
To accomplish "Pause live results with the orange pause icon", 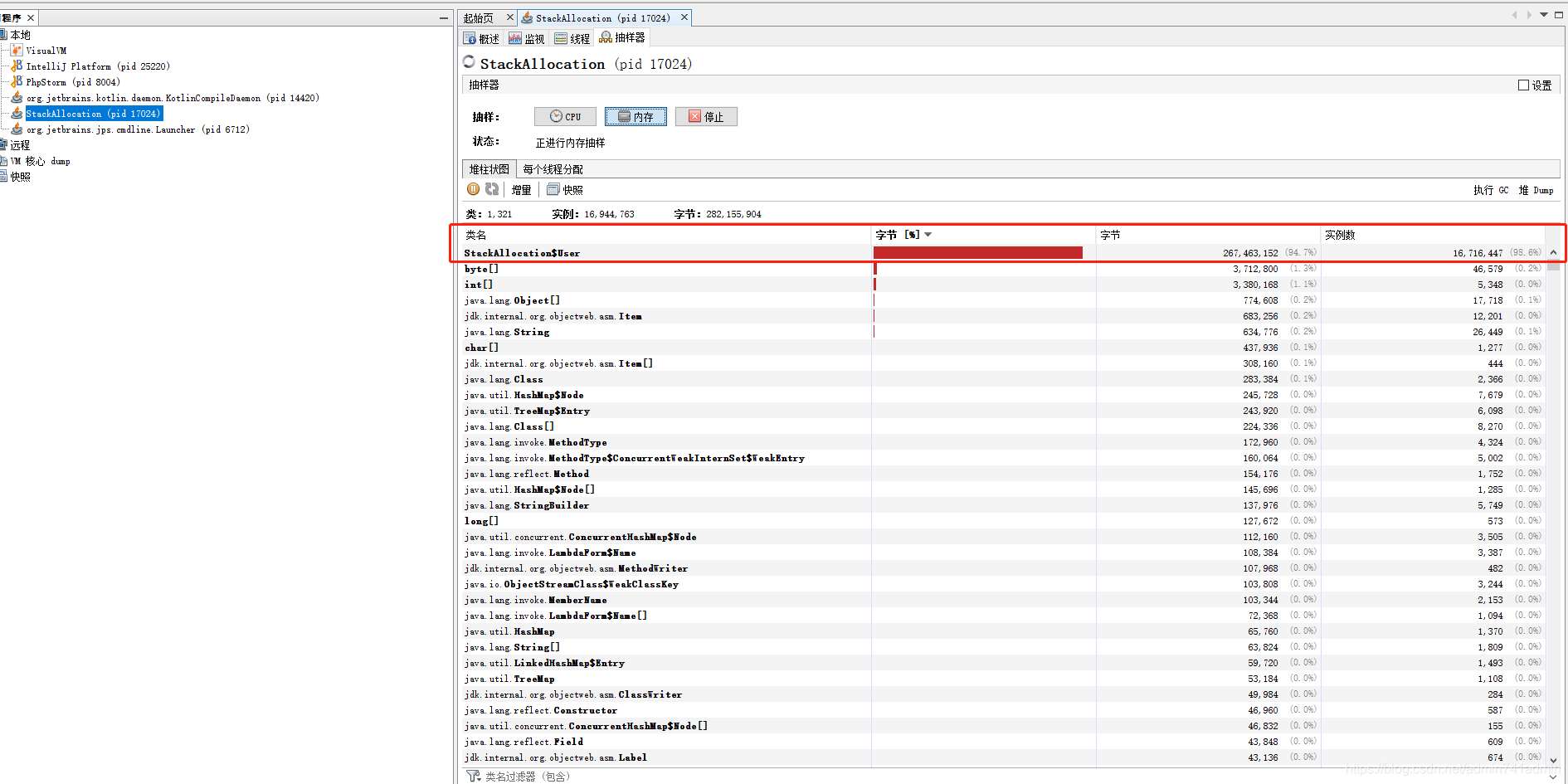I will pyautogui.click(x=473, y=189).
